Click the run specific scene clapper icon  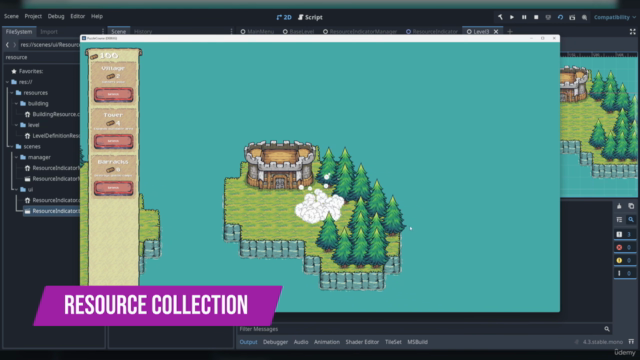point(572,17)
